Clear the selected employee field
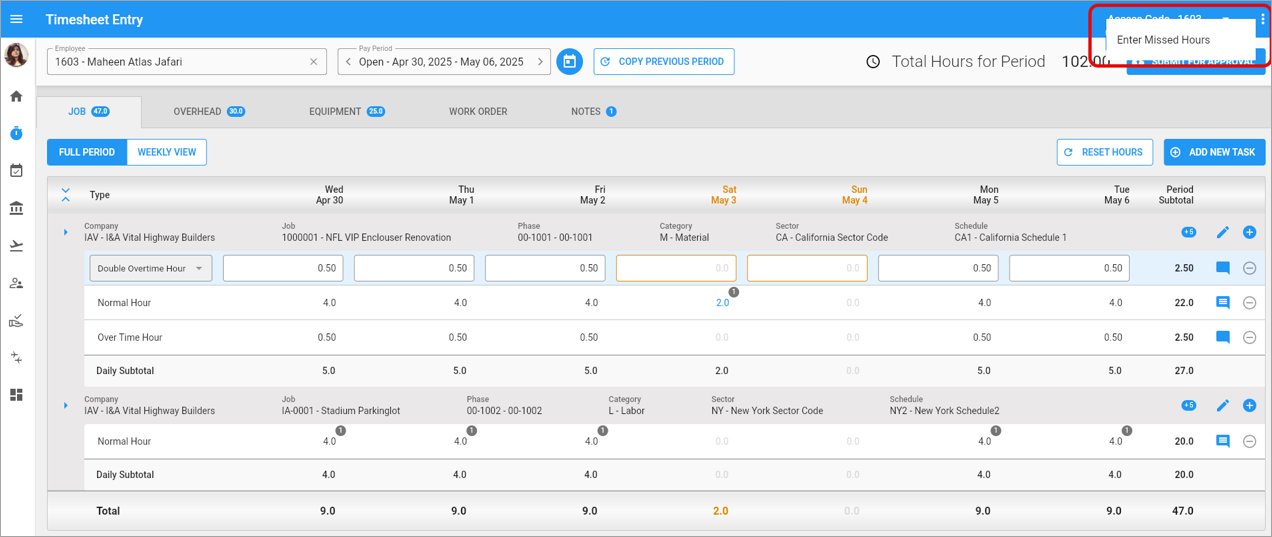Image resolution: width=1272 pixels, height=537 pixels. click(313, 62)
